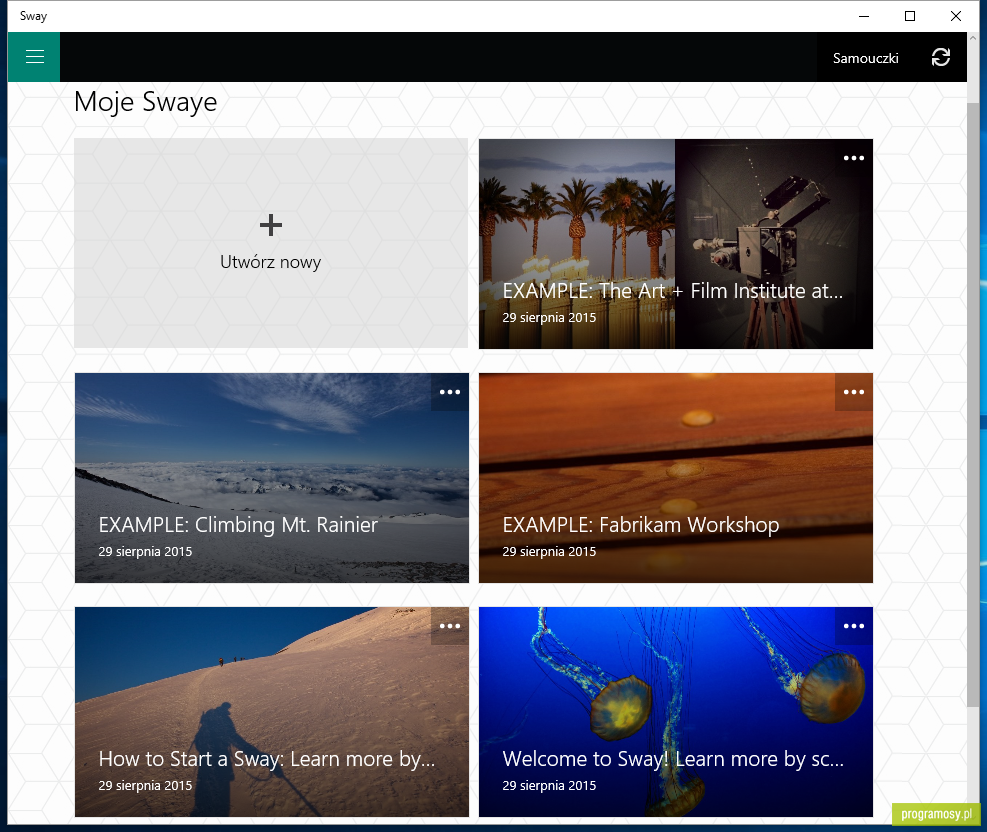Viewport: 987px width, 832px height.
Task: Open the Welcome to Sway! tile
Action: [675, 712]
